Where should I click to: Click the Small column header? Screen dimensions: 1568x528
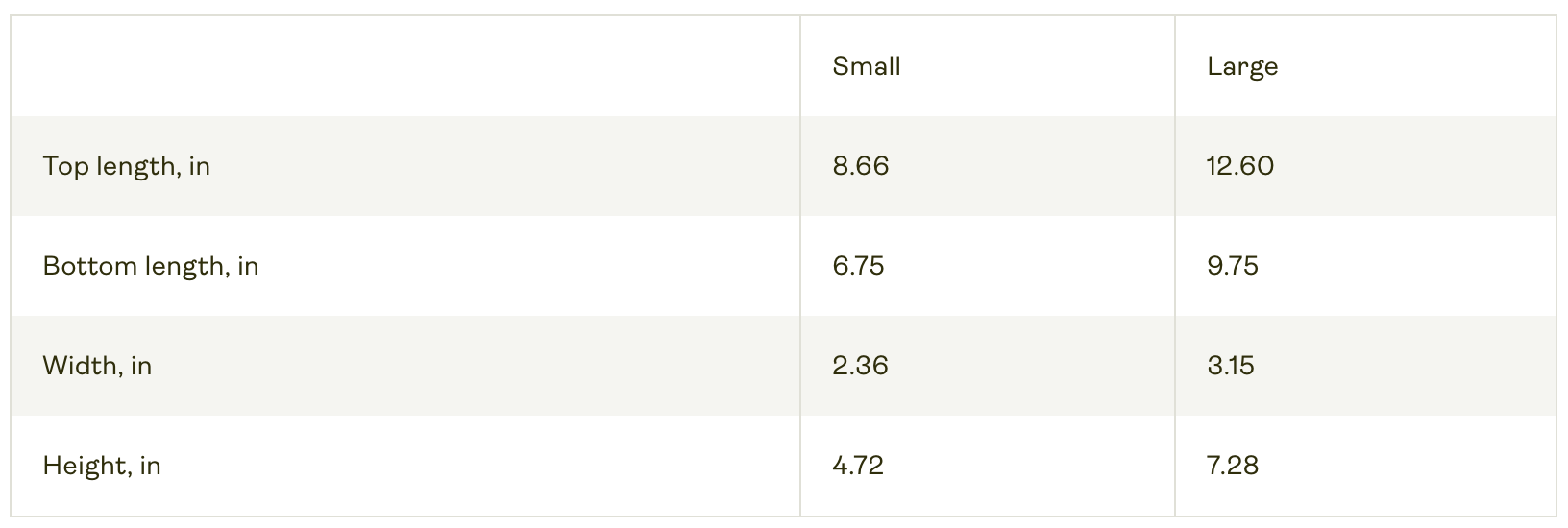coord(867,66)
